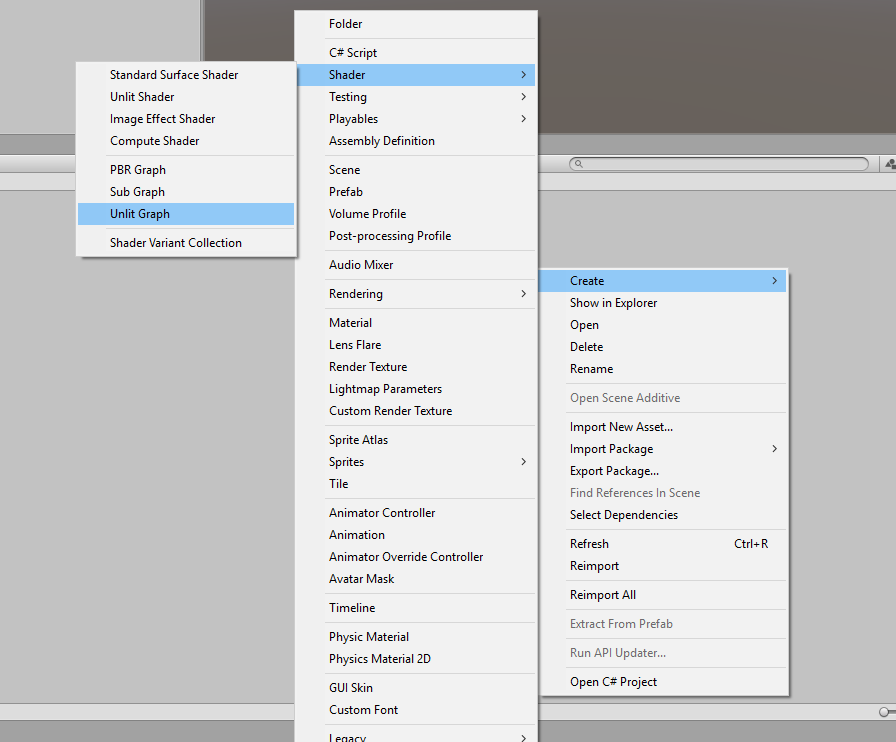Select Standard Surface Shader
Screen dimensions: 896x742
coord(174,75)
